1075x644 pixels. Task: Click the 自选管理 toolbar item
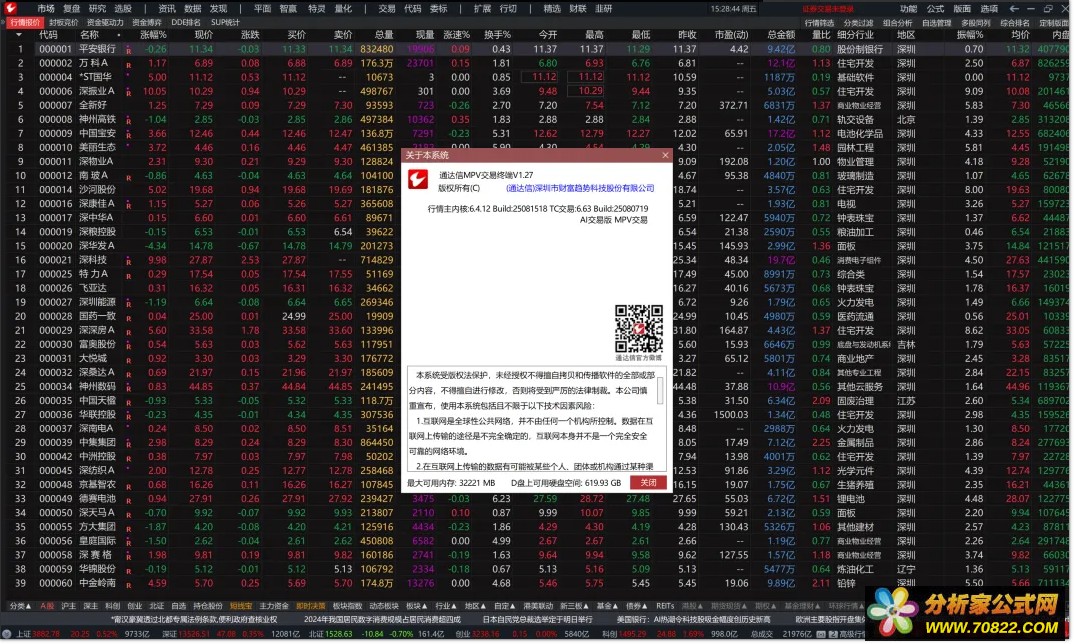pyautogui.click(x=937, y=23)
